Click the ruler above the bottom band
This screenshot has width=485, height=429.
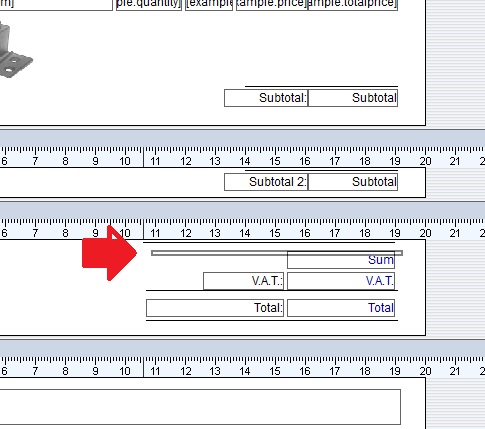(x=242, y=367)
